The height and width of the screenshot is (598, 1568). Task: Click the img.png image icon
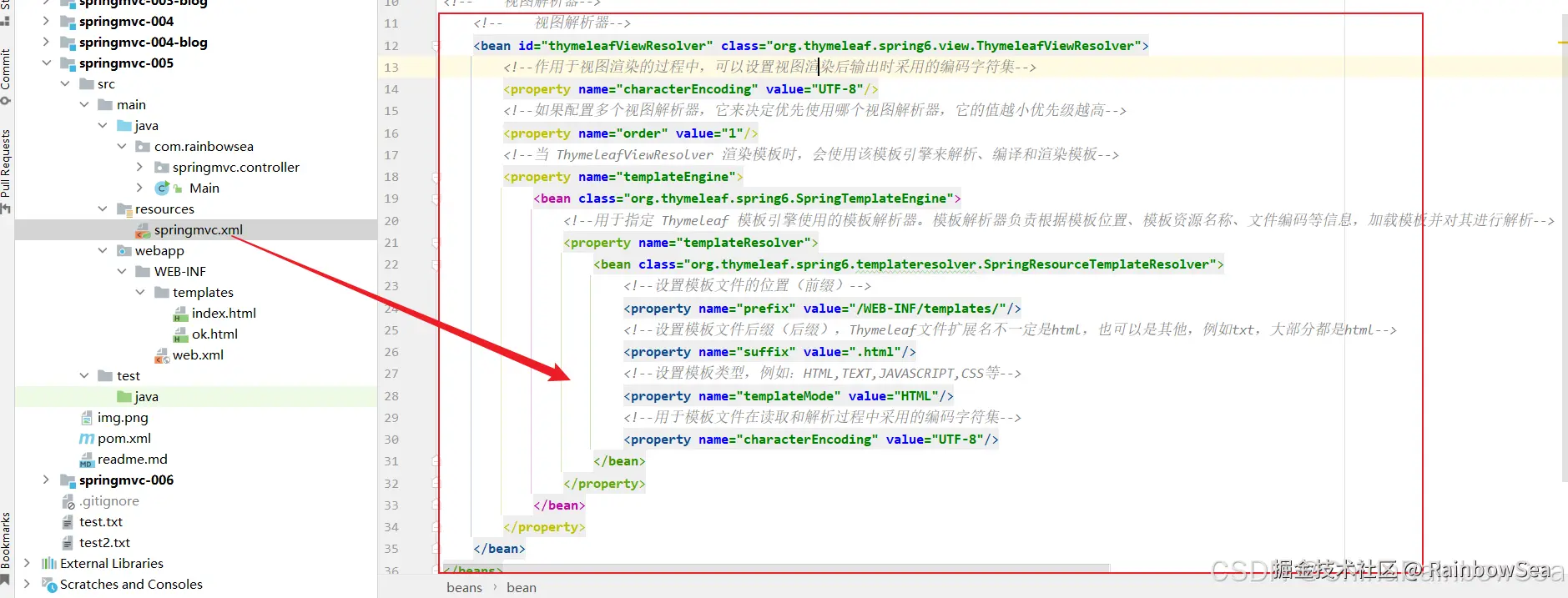pos(87,418)
